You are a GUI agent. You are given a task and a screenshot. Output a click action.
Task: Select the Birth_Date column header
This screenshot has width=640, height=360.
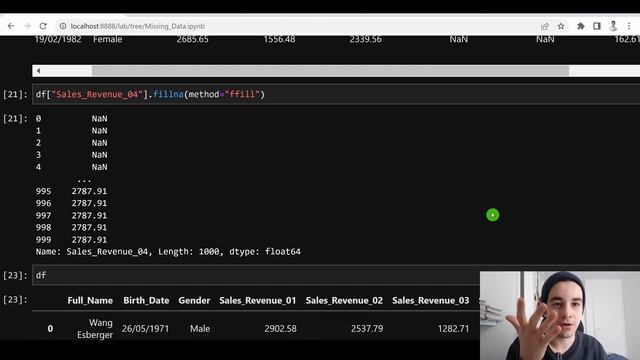pos(146,301)
